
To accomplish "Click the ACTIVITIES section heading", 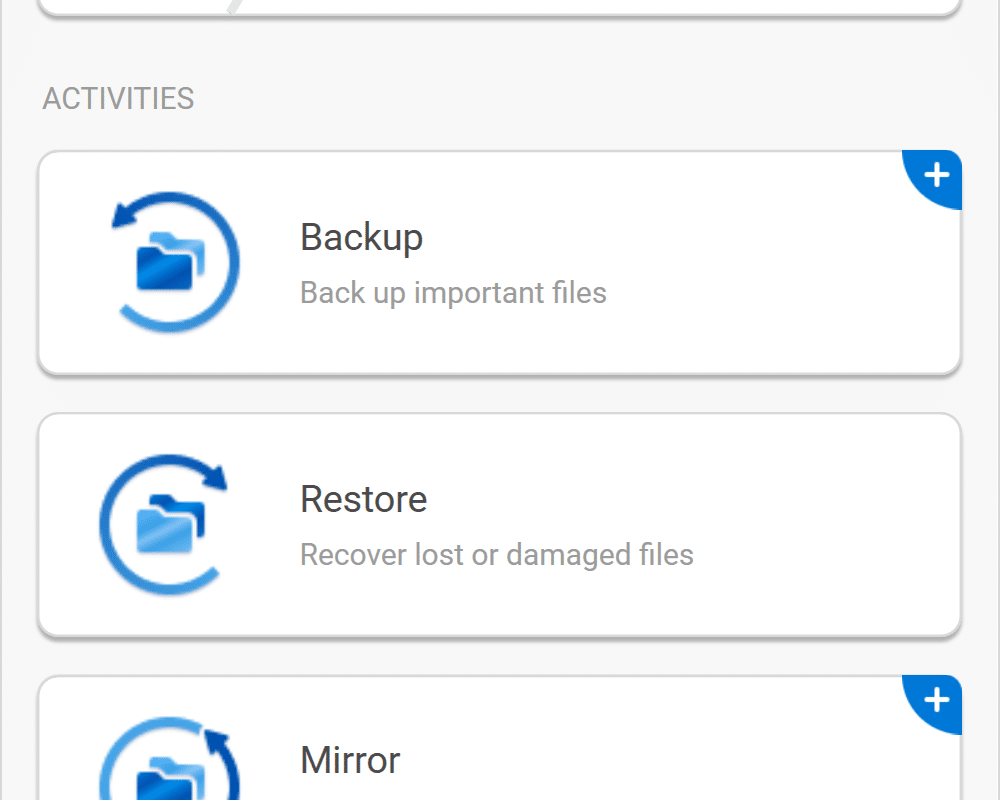I will click(118, 98).
